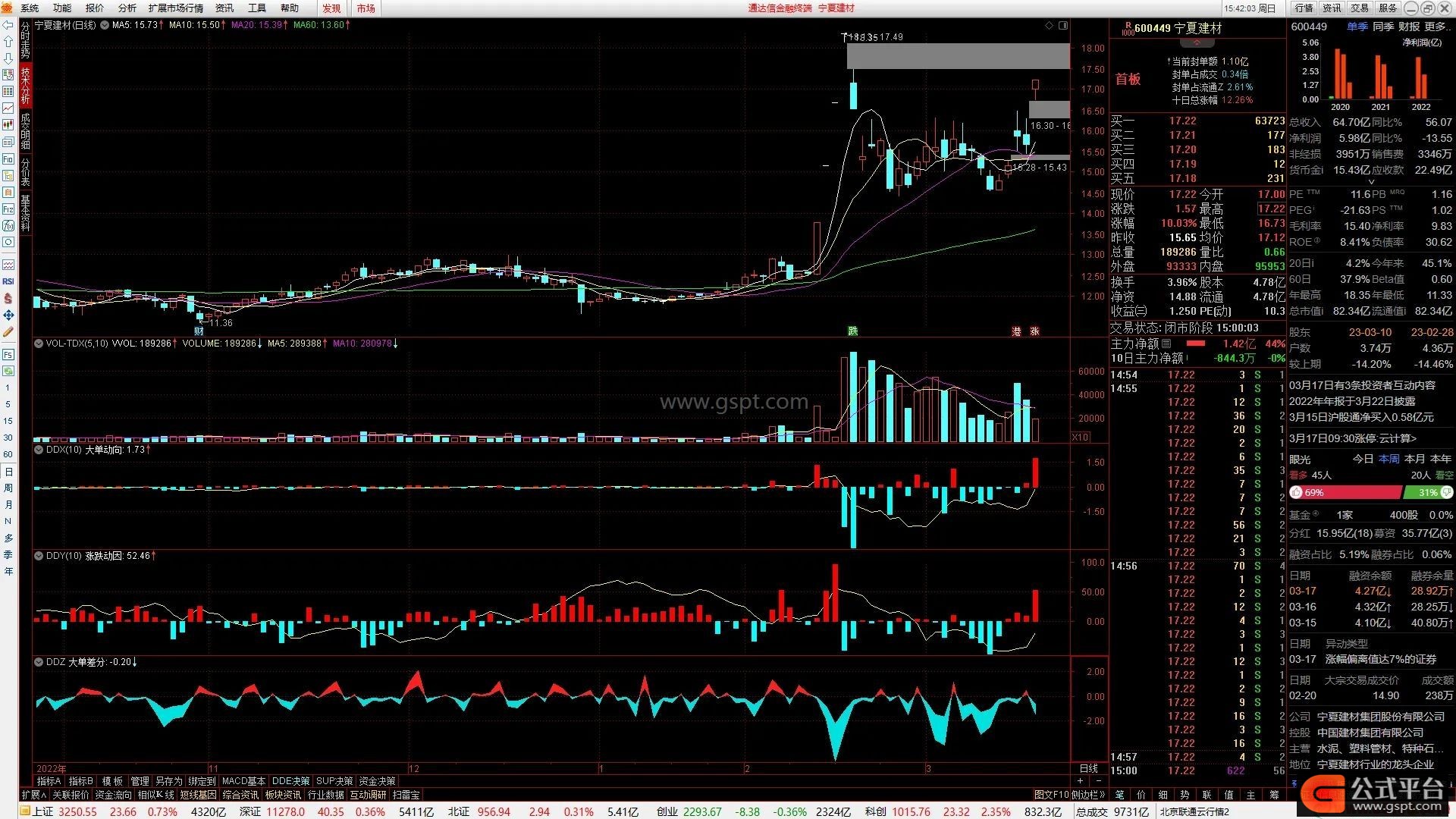Select the 月 monthly period

coord(8,504)
